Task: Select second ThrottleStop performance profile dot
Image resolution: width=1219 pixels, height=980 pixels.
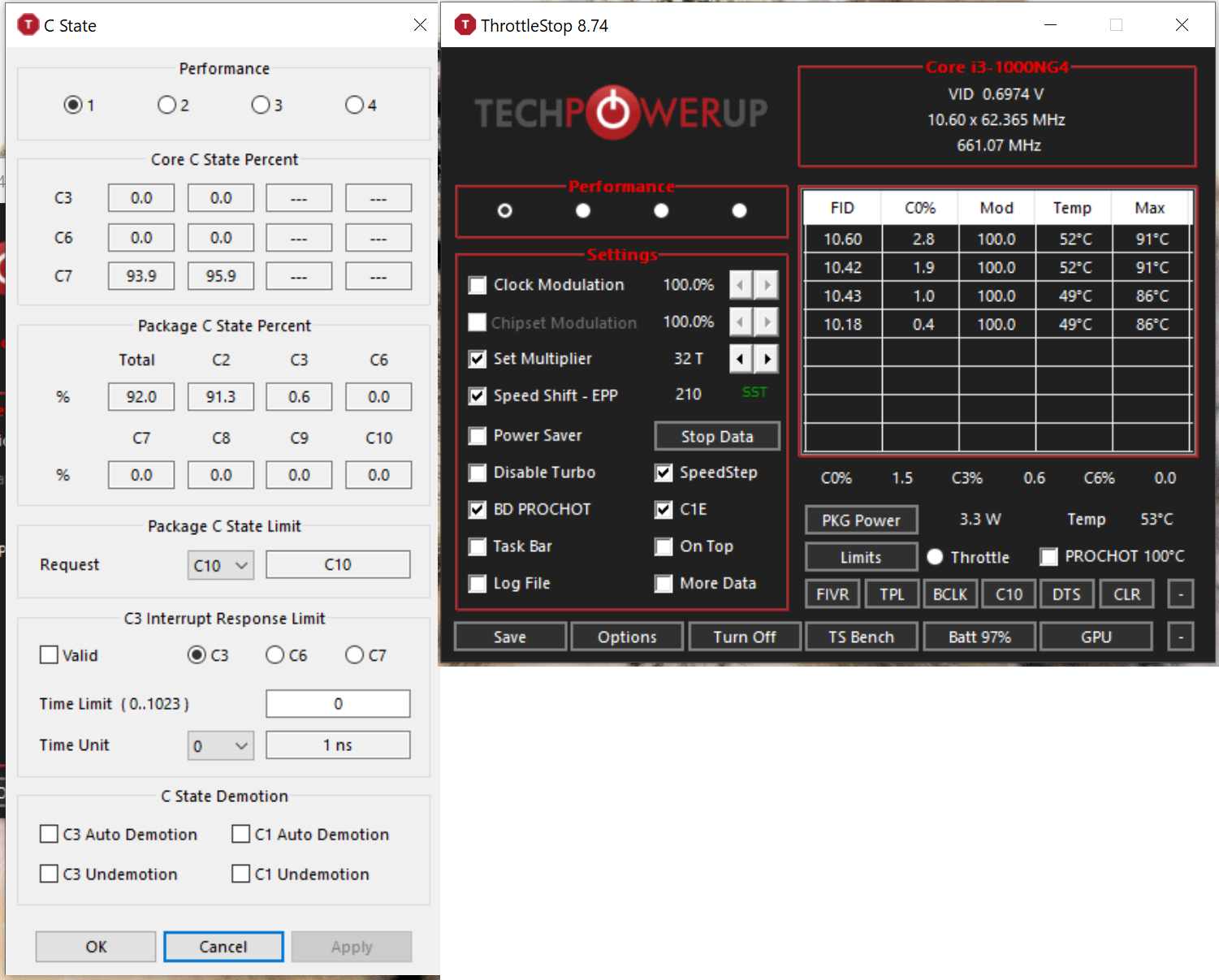Action: [583, 210]
